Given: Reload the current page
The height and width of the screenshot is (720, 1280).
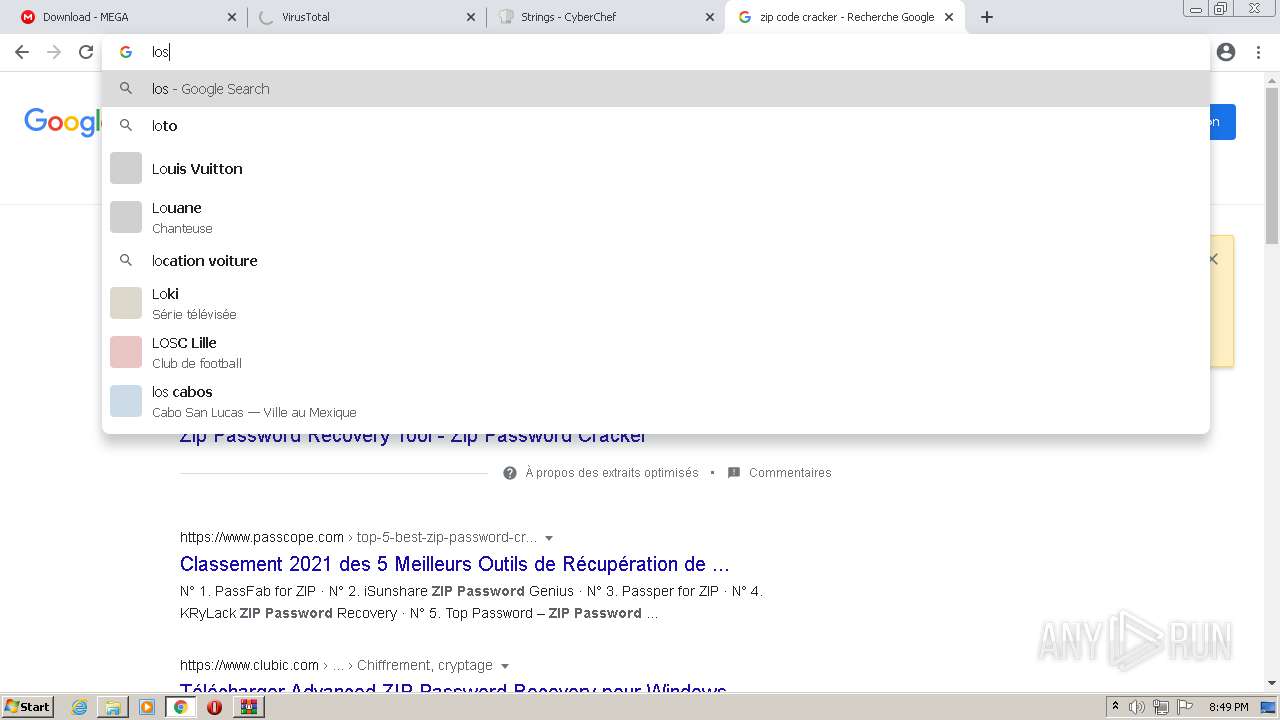Looking at the screenshot, I should (86, 52).
